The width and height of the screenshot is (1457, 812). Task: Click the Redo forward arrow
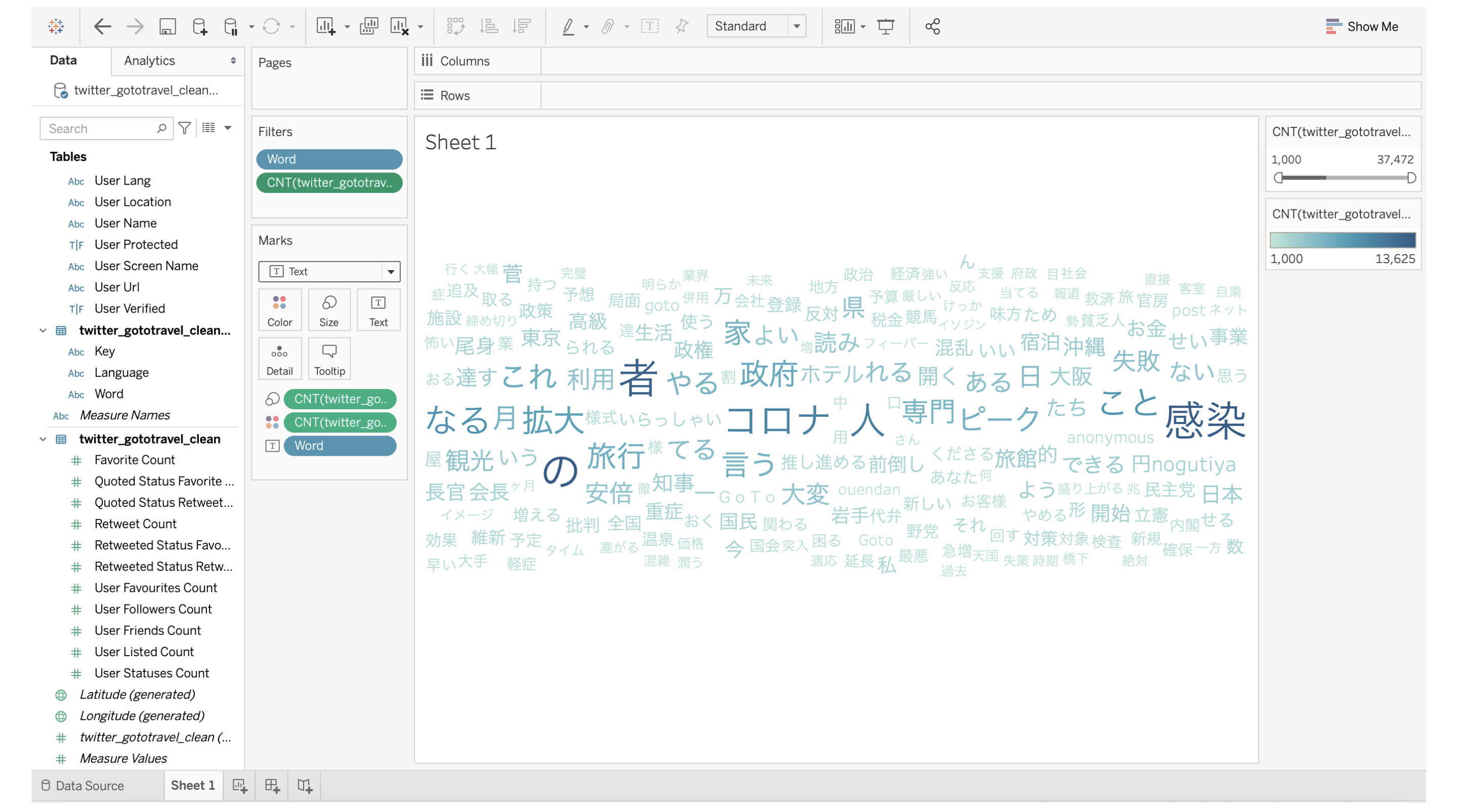(x=135, y=26)
